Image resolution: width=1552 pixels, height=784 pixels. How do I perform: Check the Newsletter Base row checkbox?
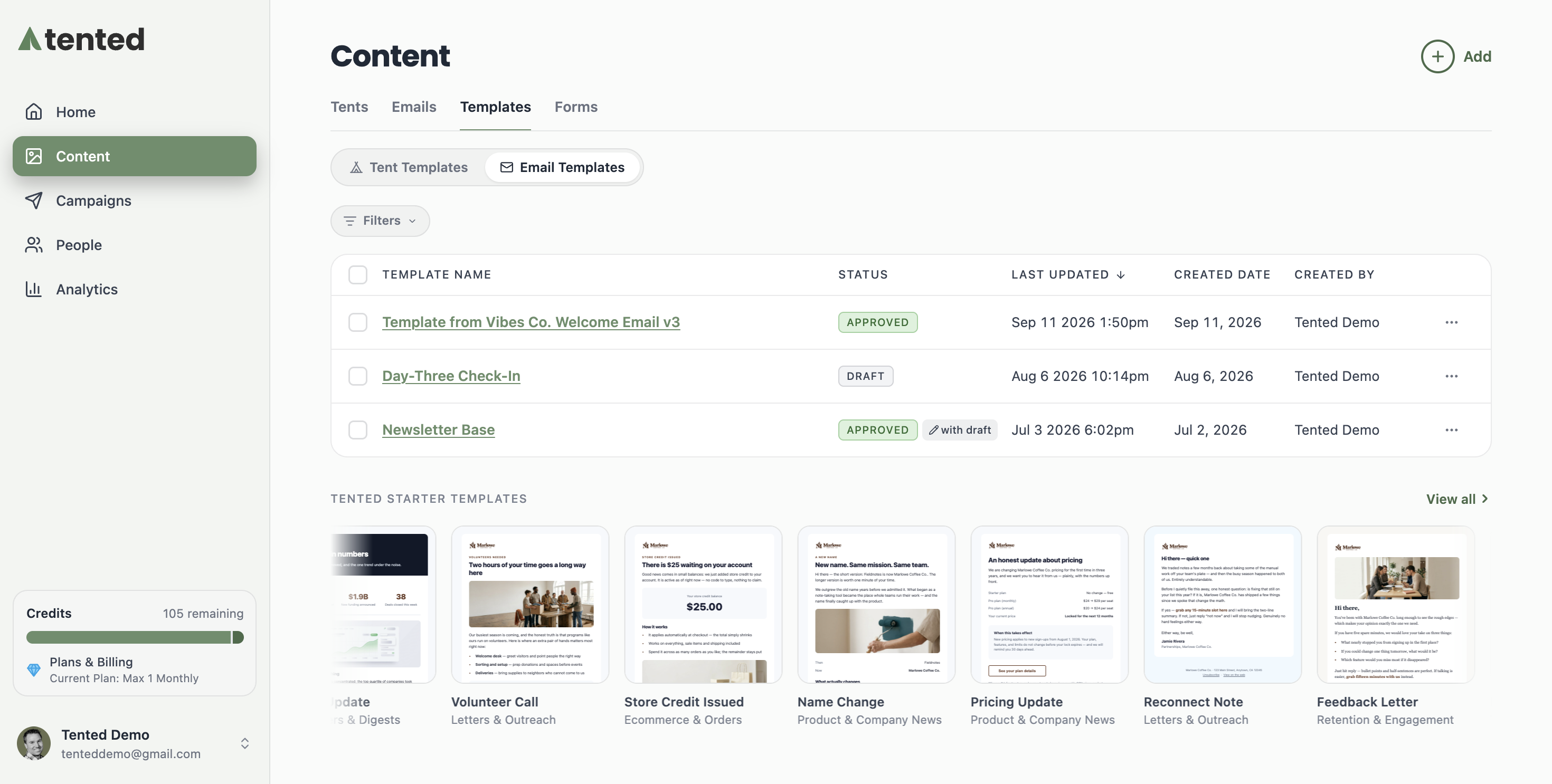click(358, 430)
